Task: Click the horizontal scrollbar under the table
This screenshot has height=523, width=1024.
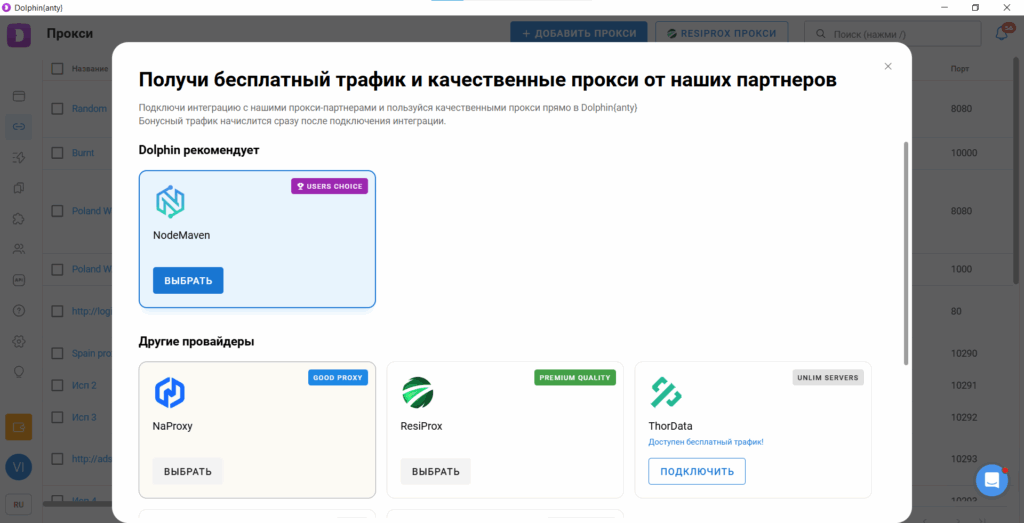Action: point(77,503)
